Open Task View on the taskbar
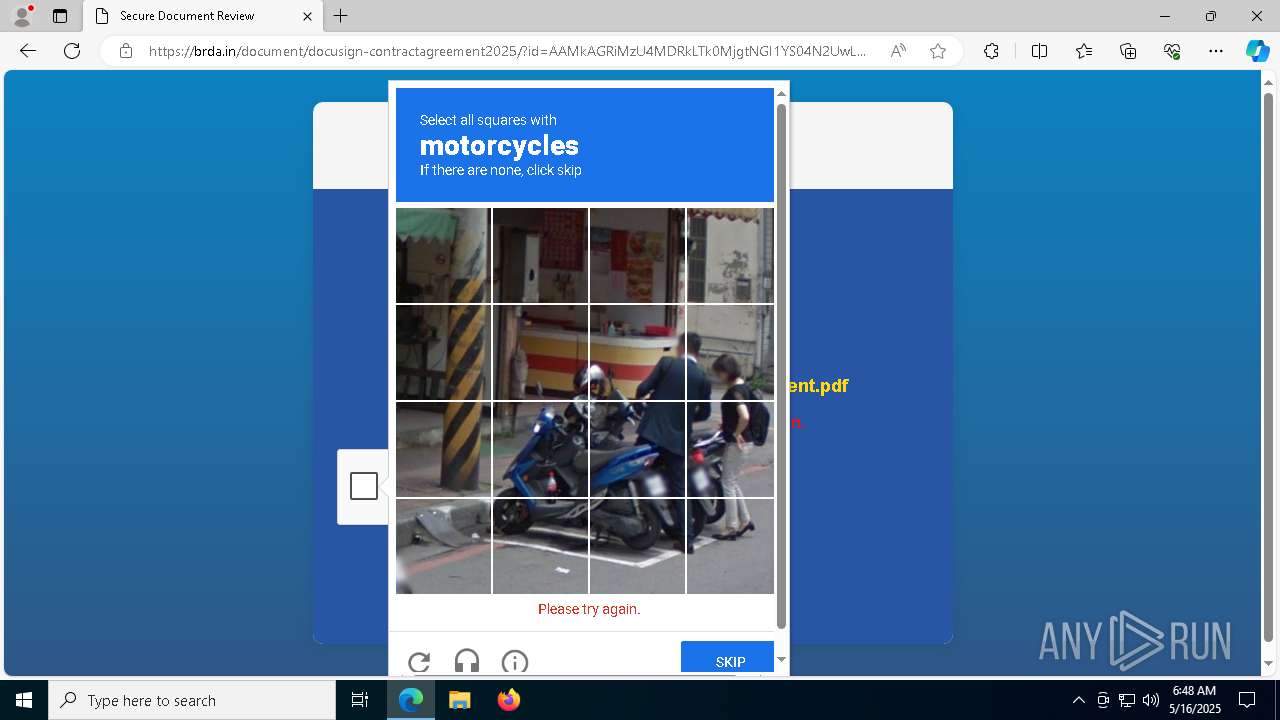Screen dimensions: 1280x720 (x=360, y=700)
